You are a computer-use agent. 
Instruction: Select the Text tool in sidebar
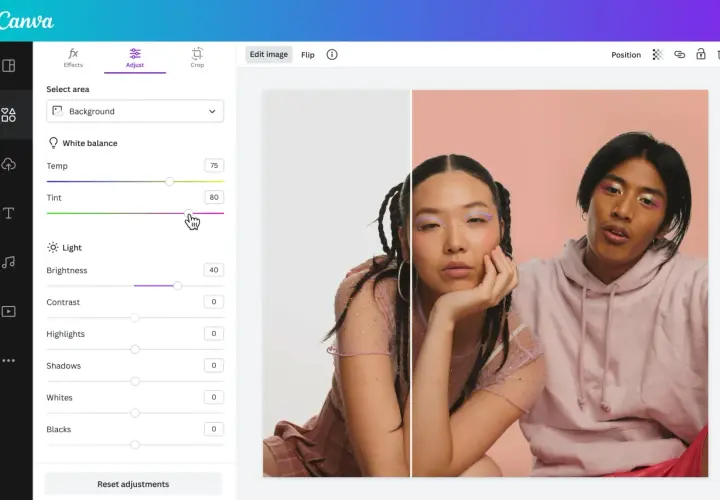pos(8,213)
